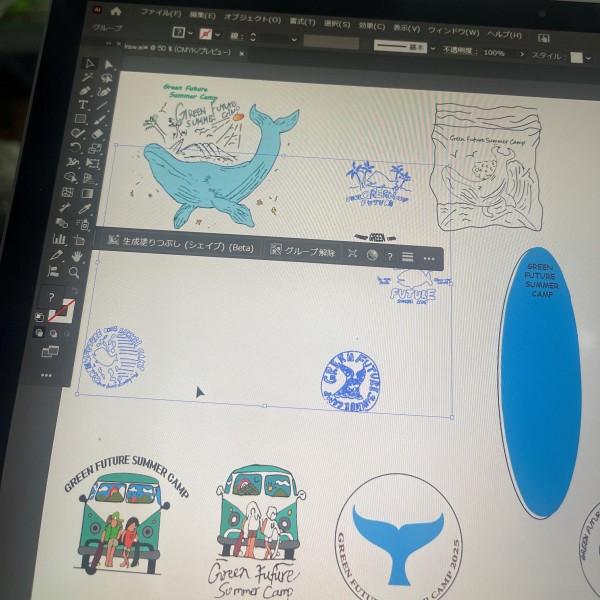Open stroke color dropdown arrow in the control bar

tap(218, 35)
